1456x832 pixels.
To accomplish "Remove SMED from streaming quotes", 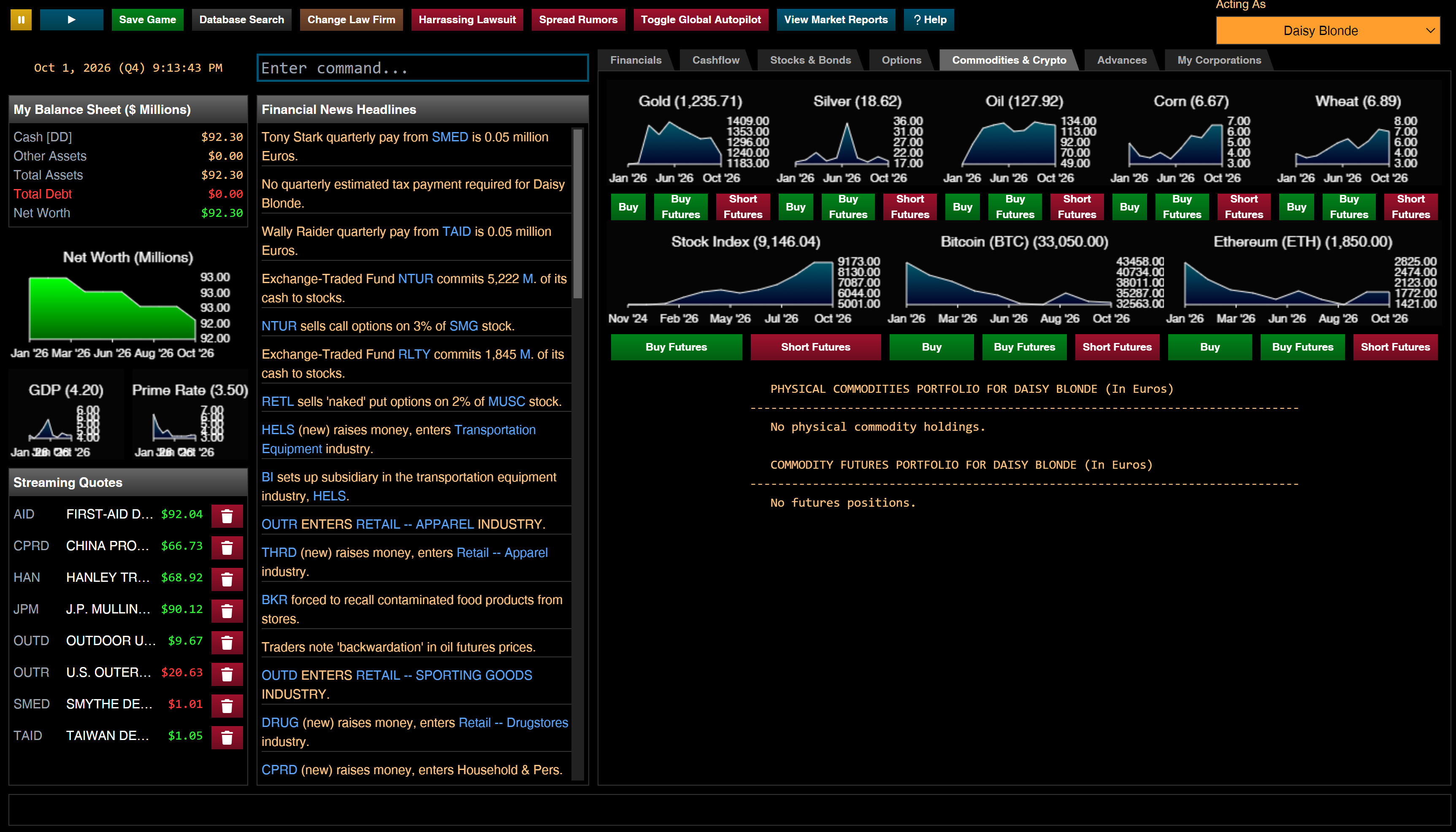I will 227,705.
